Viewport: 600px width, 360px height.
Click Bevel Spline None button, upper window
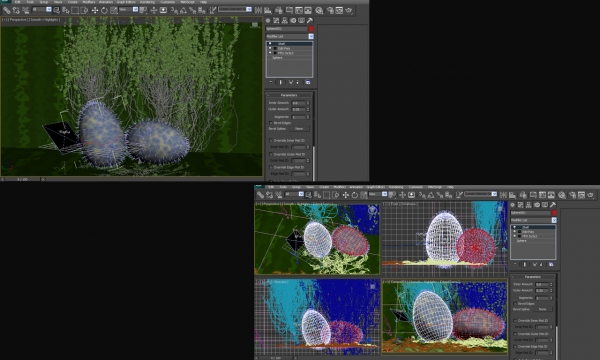(x=299, y=129)
